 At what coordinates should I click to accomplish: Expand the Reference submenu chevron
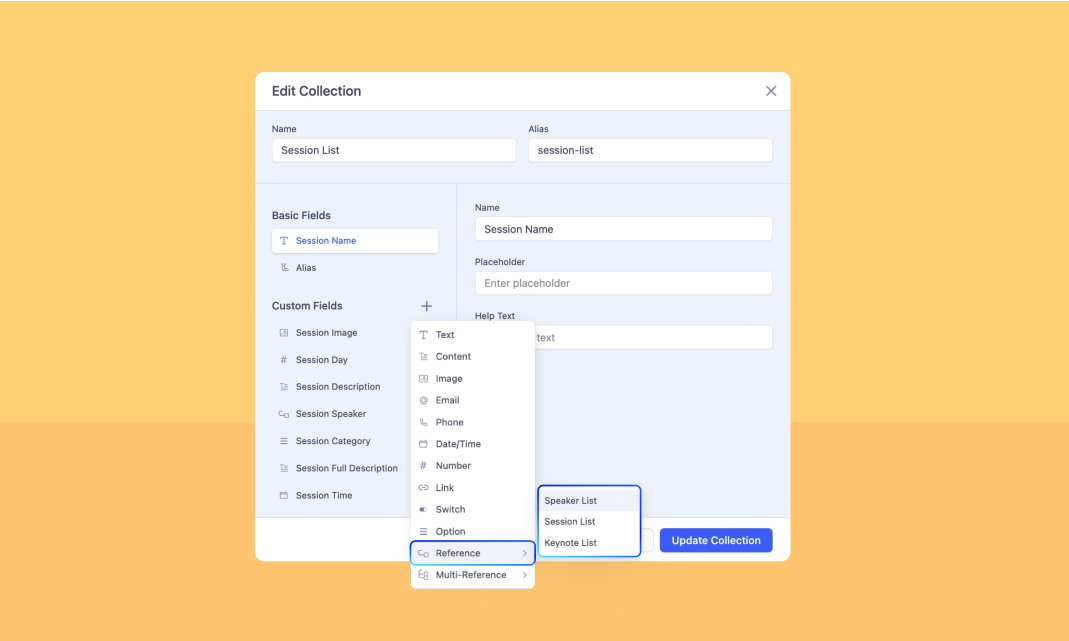click(524, 553)
